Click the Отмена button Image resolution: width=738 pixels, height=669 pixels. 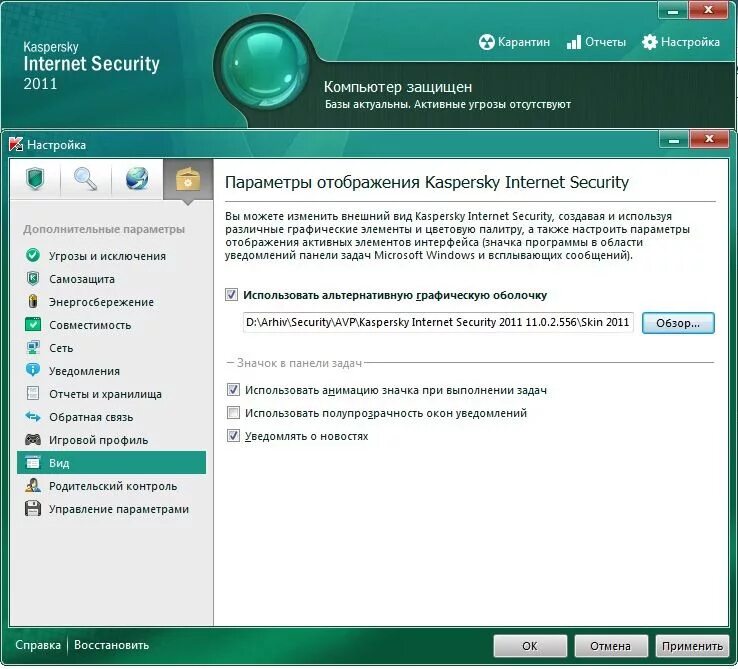coord(611,645)
